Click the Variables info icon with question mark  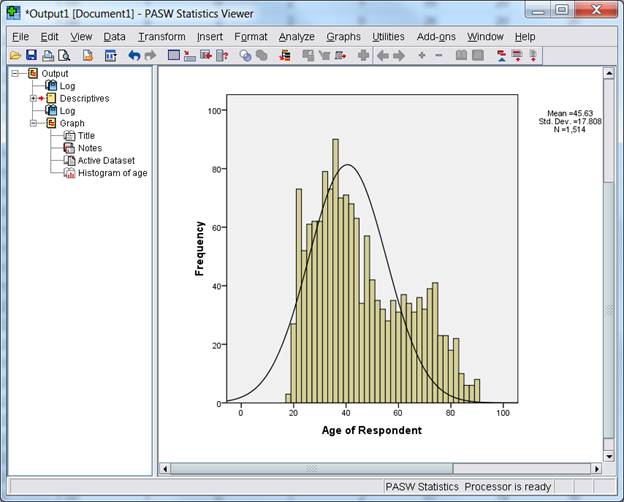(222, 55)
